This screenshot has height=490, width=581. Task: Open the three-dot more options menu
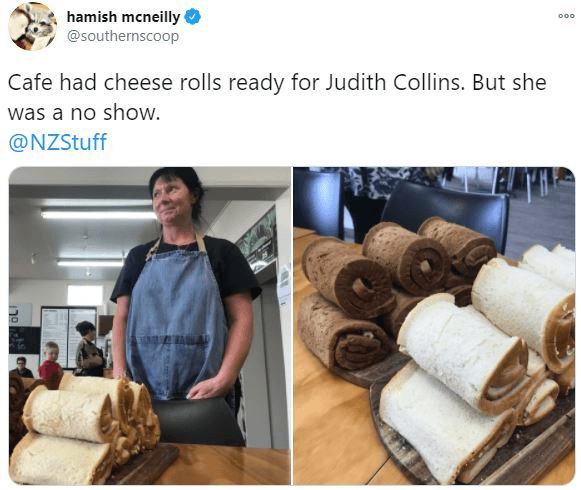[566, 16]
